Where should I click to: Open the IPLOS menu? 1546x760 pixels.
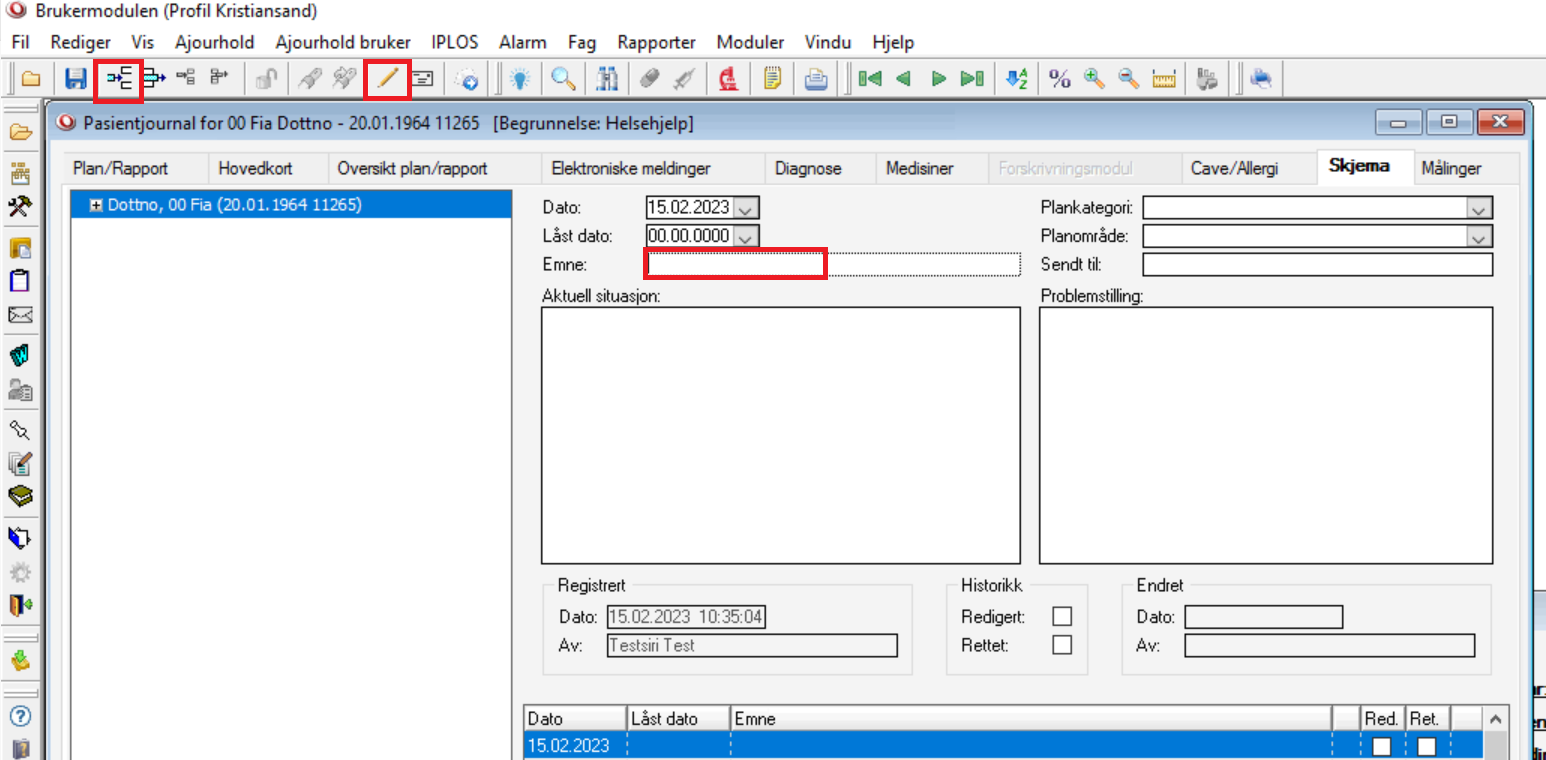pos(455,42)
